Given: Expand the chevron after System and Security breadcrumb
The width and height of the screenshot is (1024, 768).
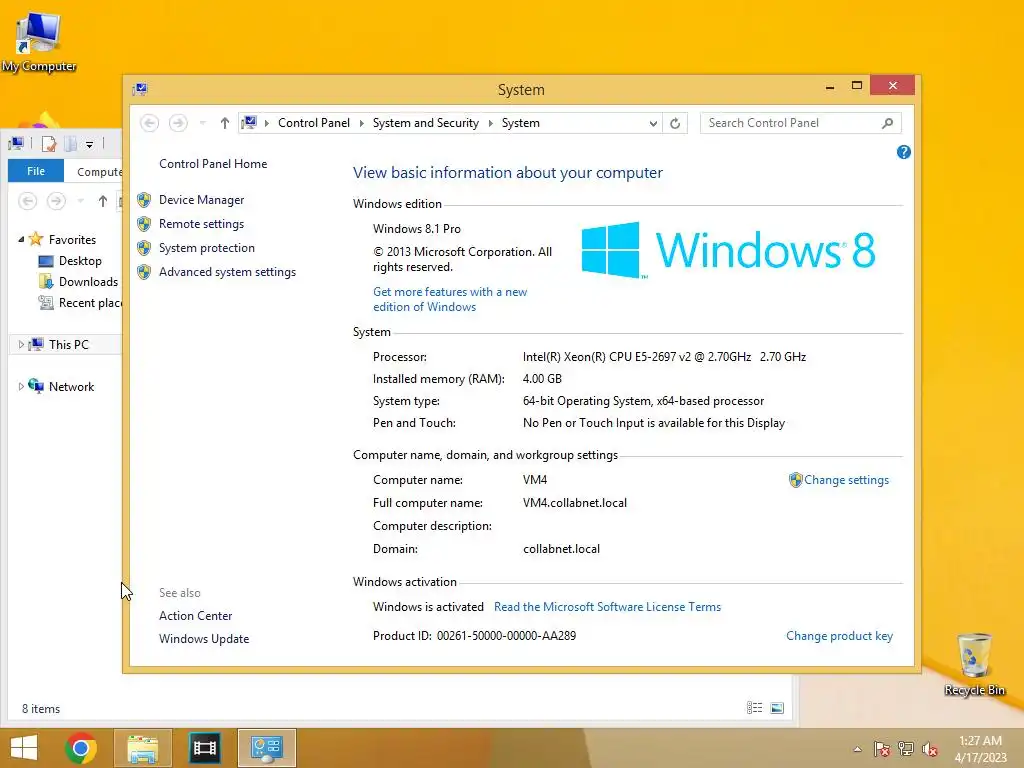Looking at the screenshot, I should pos(490,123).
